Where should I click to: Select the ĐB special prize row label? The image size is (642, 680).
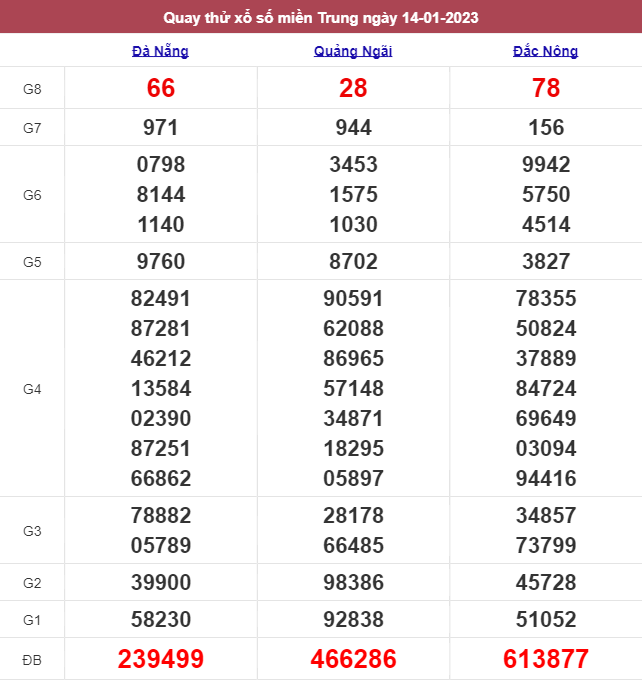(x=32, y=659)
